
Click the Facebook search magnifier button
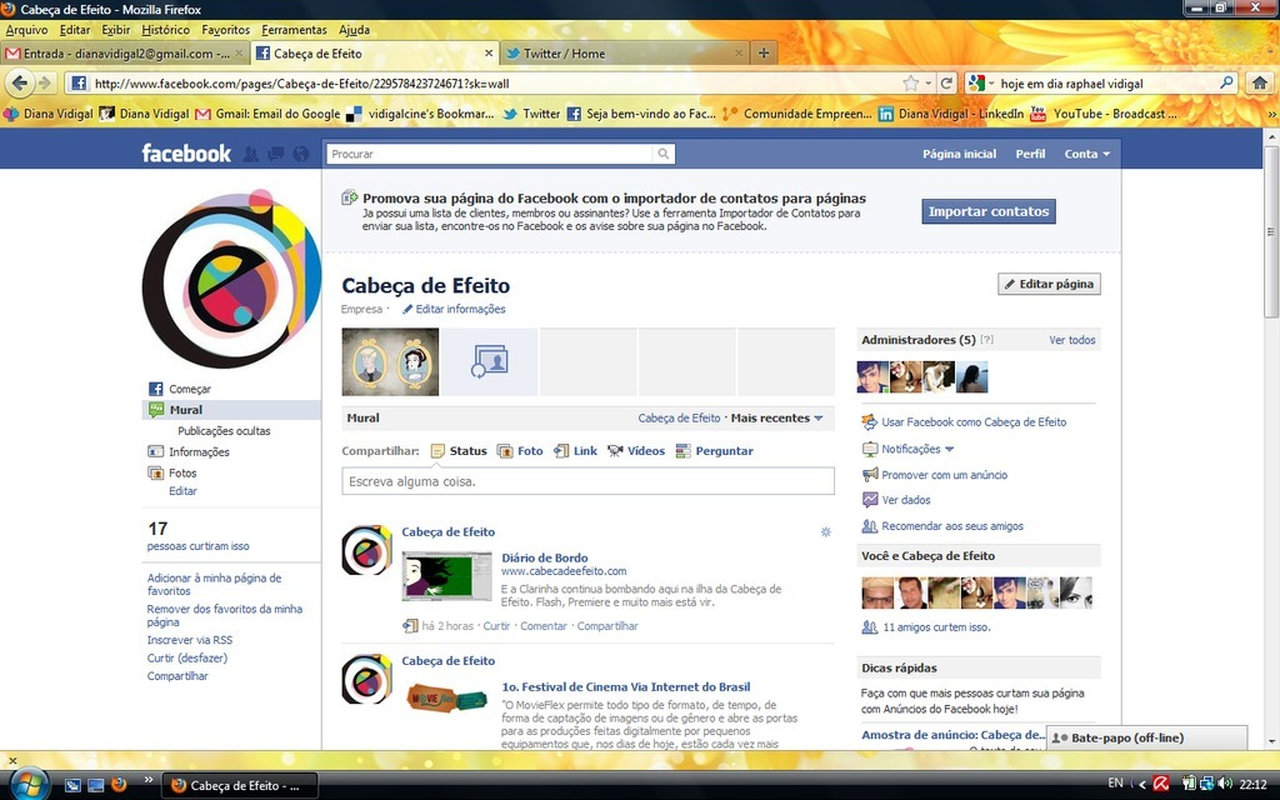click(663, 154)
